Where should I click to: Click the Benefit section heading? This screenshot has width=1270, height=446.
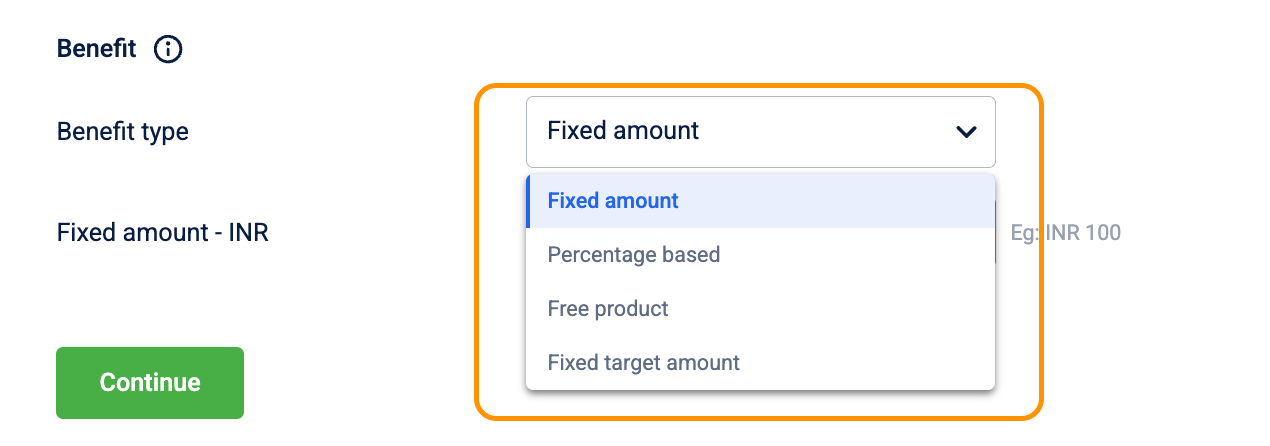coord(96,48)
